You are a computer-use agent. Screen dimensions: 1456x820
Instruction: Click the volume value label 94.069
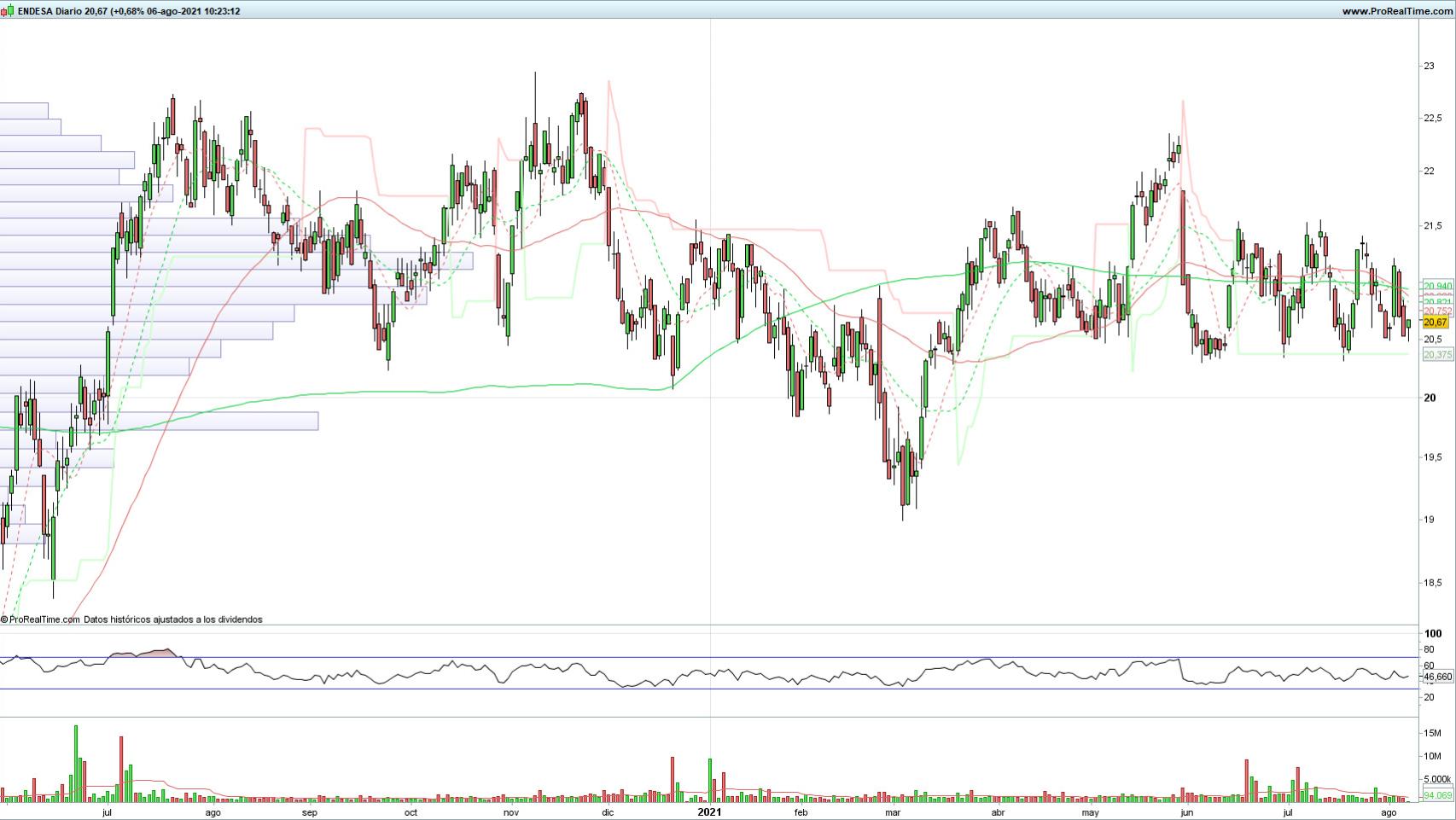[1437, 795]
